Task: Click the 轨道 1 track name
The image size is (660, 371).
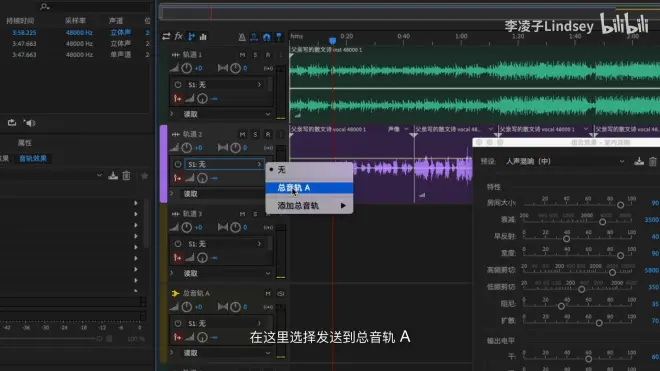Action: 192,55
